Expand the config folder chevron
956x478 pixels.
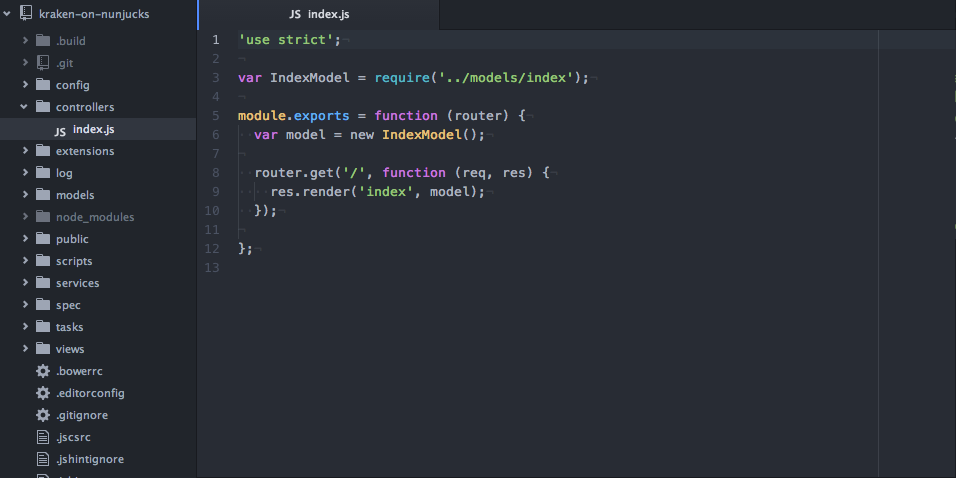24,85
